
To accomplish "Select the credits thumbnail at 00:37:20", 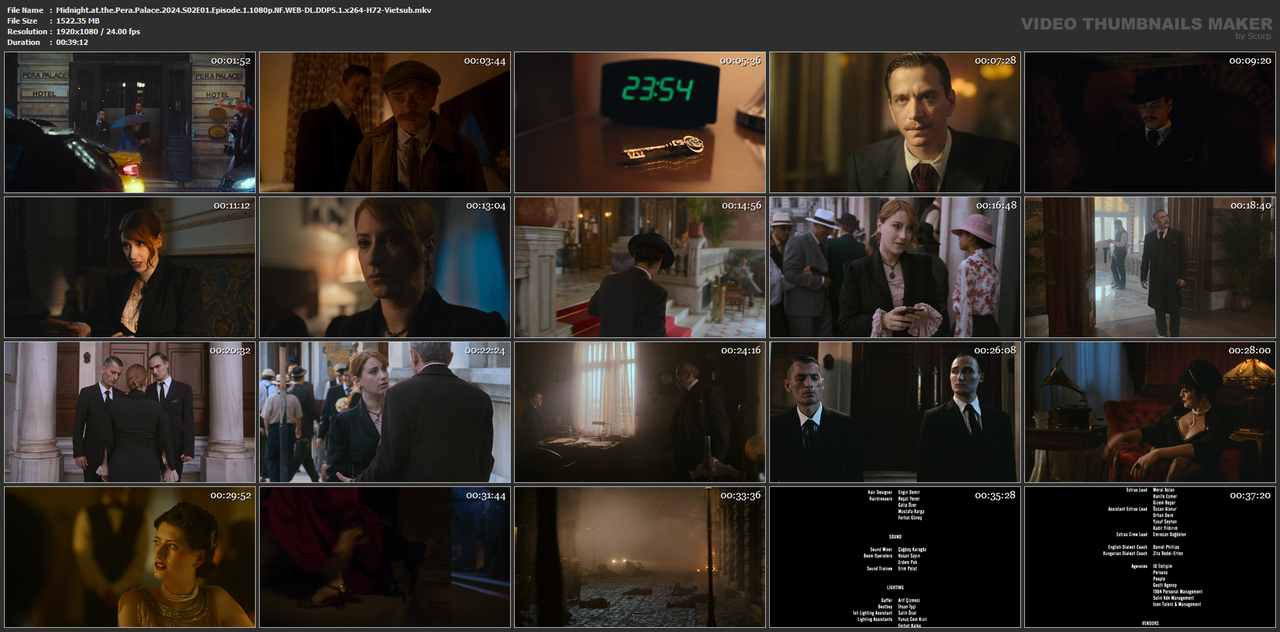I will click(x=1150, y=557).
